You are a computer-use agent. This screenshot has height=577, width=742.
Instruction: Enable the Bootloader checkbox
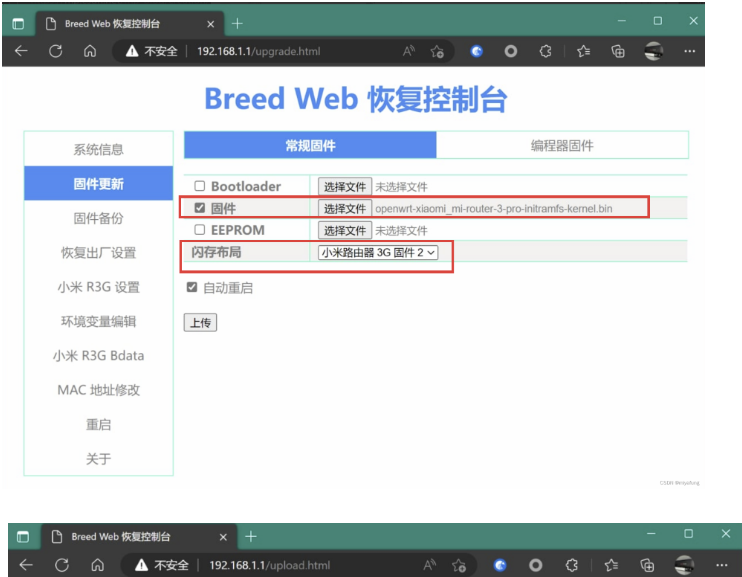point(200,187)
